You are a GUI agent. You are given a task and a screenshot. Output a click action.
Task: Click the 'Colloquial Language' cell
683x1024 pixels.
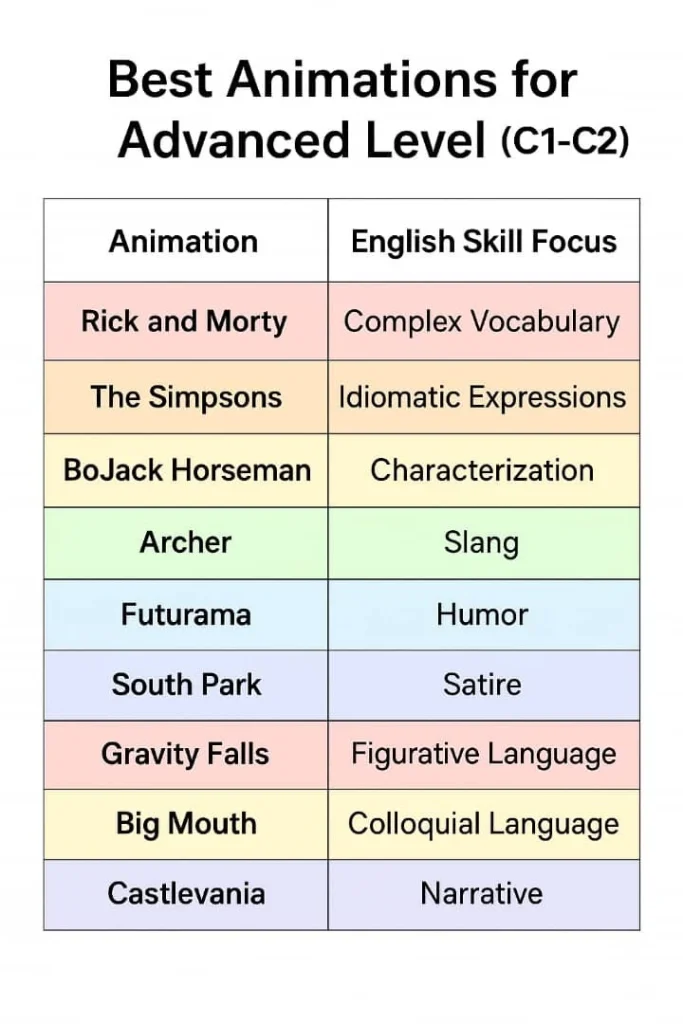tap(484, 824)
